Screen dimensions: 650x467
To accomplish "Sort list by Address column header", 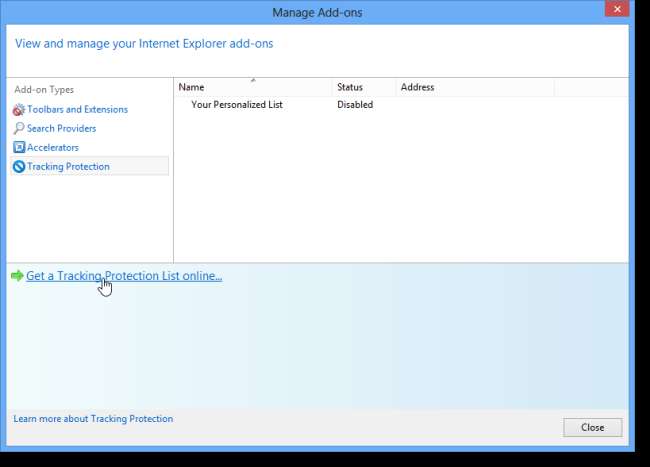I will point(475,87).
